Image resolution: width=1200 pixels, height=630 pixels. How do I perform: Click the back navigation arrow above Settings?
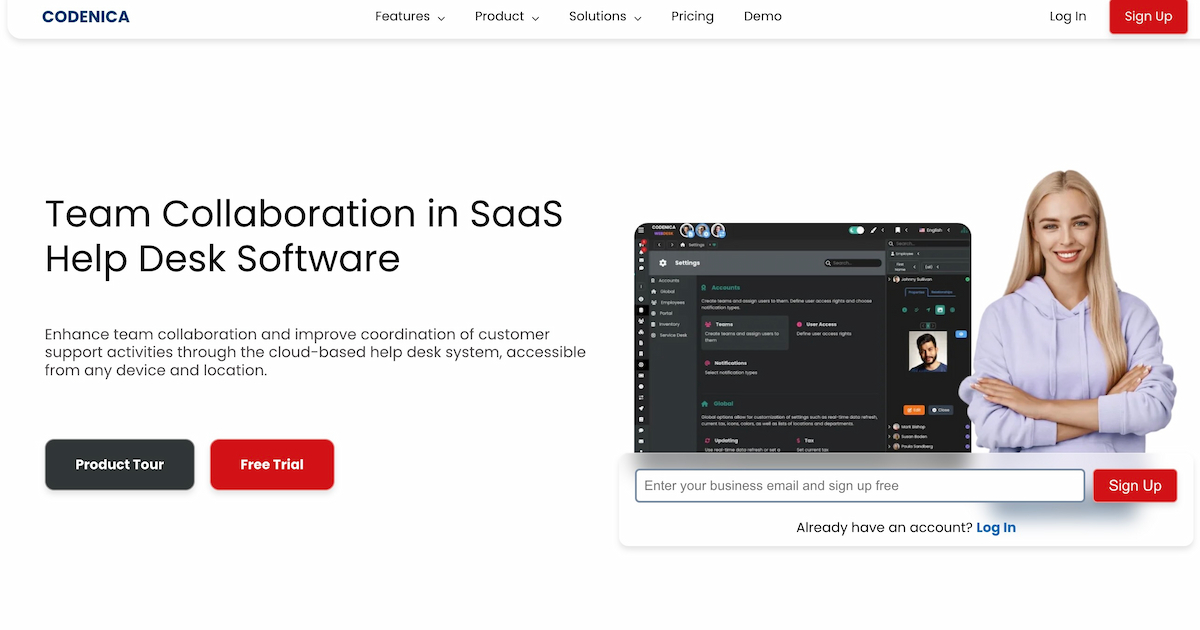[658, 245]
